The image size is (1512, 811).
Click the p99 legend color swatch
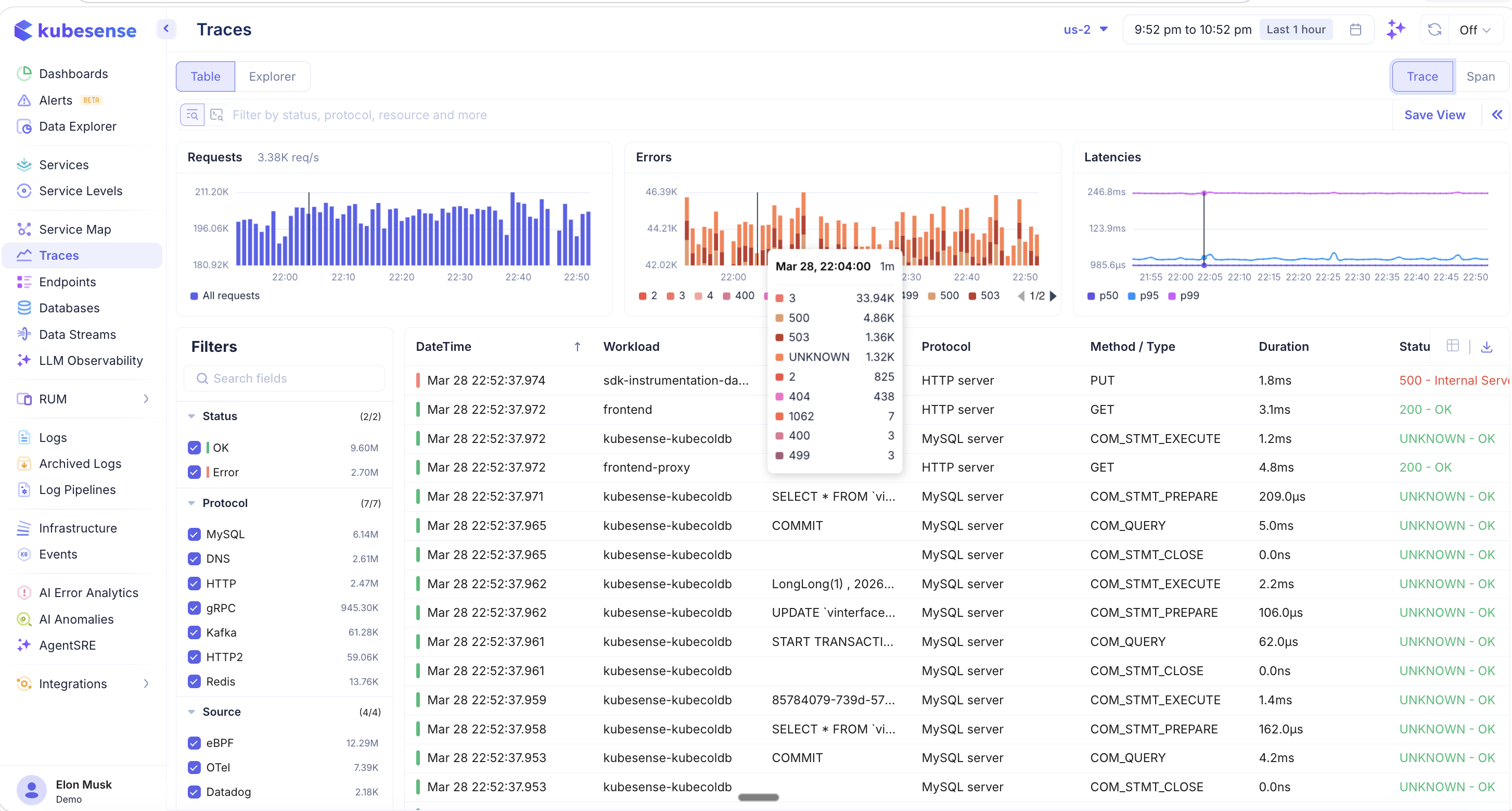click(1172, 296)
